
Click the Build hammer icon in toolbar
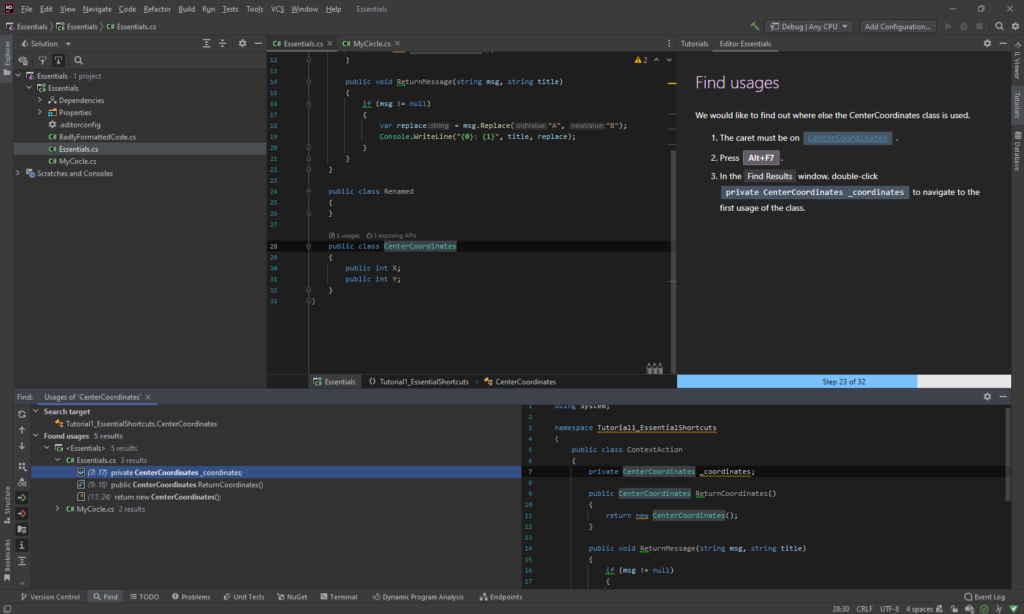(755, 26)
